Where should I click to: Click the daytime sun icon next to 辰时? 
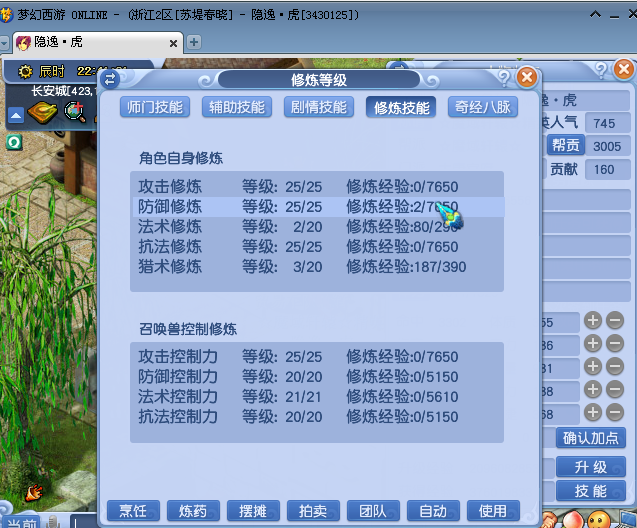point(25,71)
